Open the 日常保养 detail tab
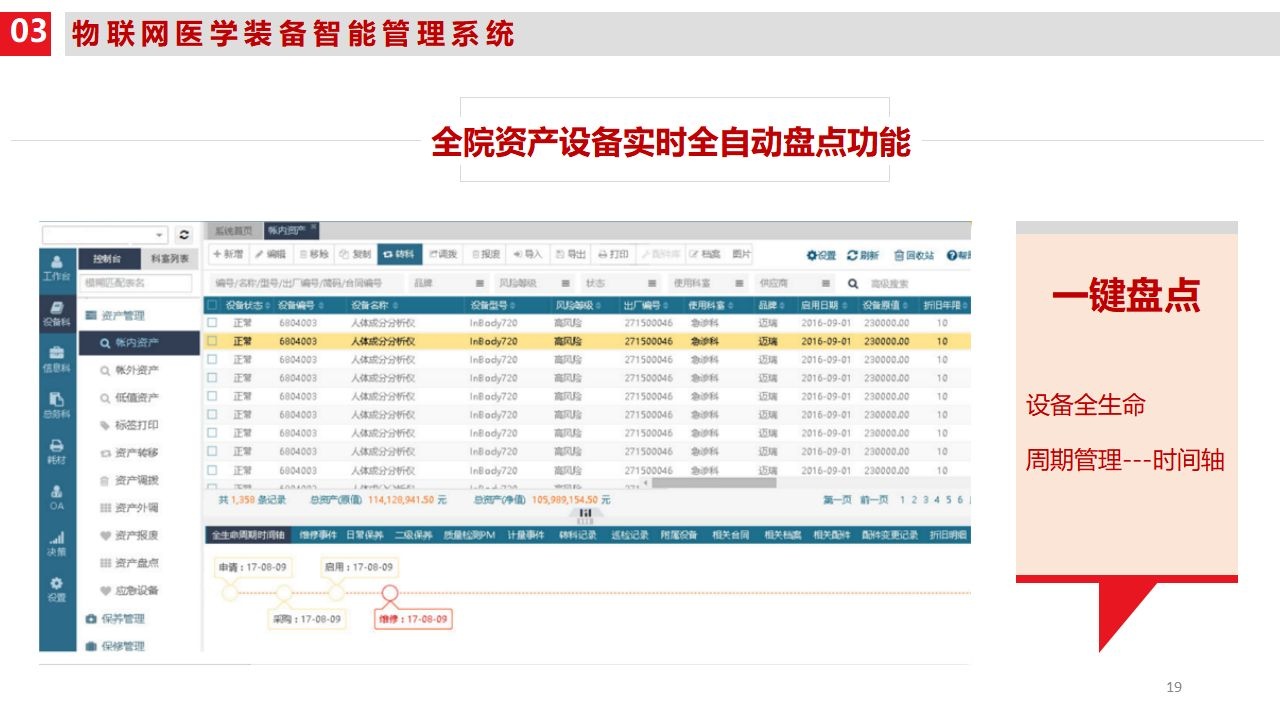 (364, 535)
